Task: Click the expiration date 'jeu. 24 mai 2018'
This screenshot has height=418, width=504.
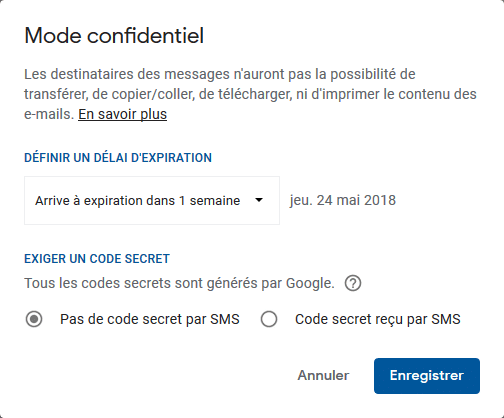Action: (343, 200)
